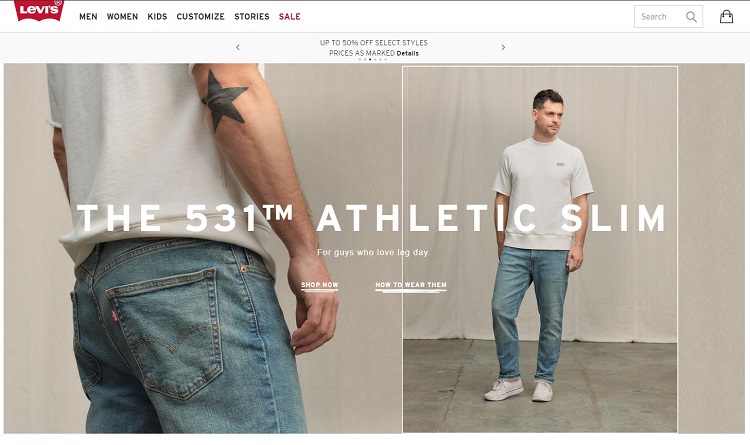Open the CUSTOMIZE menu
This screenshot has width=750, height=445.
tap(200, 17)
